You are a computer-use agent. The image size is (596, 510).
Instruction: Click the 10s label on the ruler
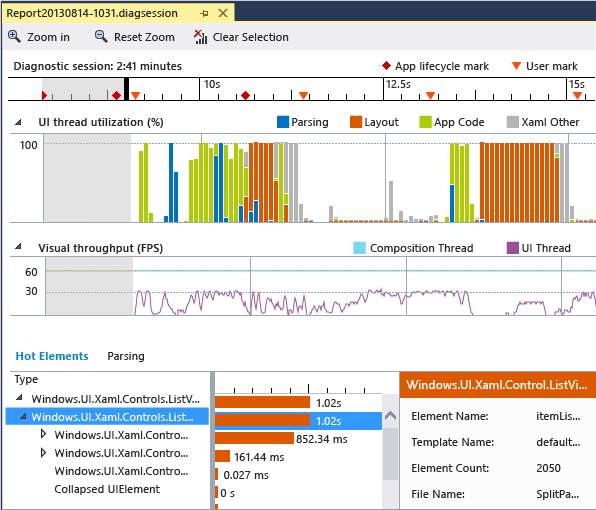point(212,84)
